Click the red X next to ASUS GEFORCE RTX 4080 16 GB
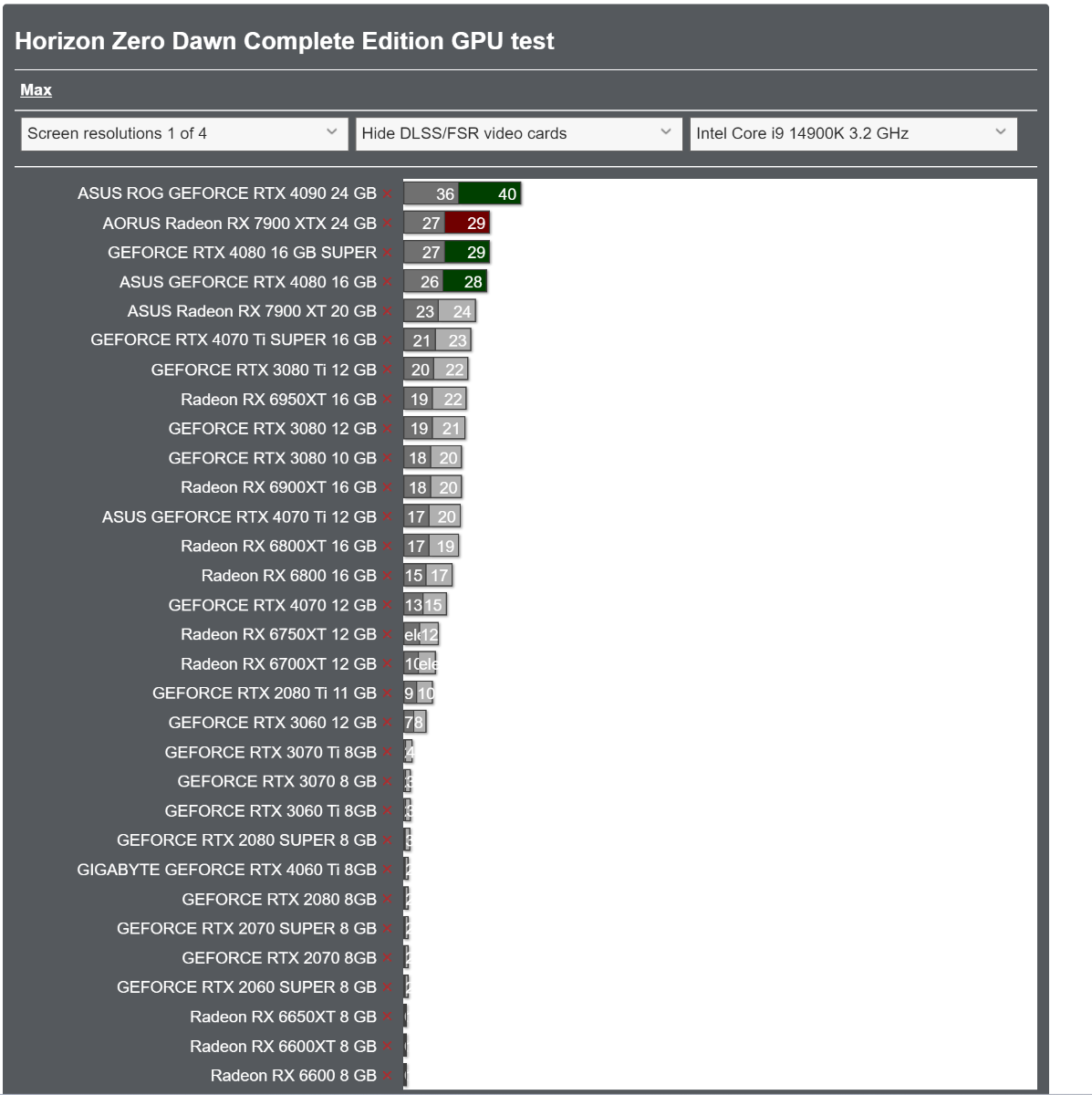Image resolution: width=1092 pixels, height=1095 pixels. tap(388, 283)
